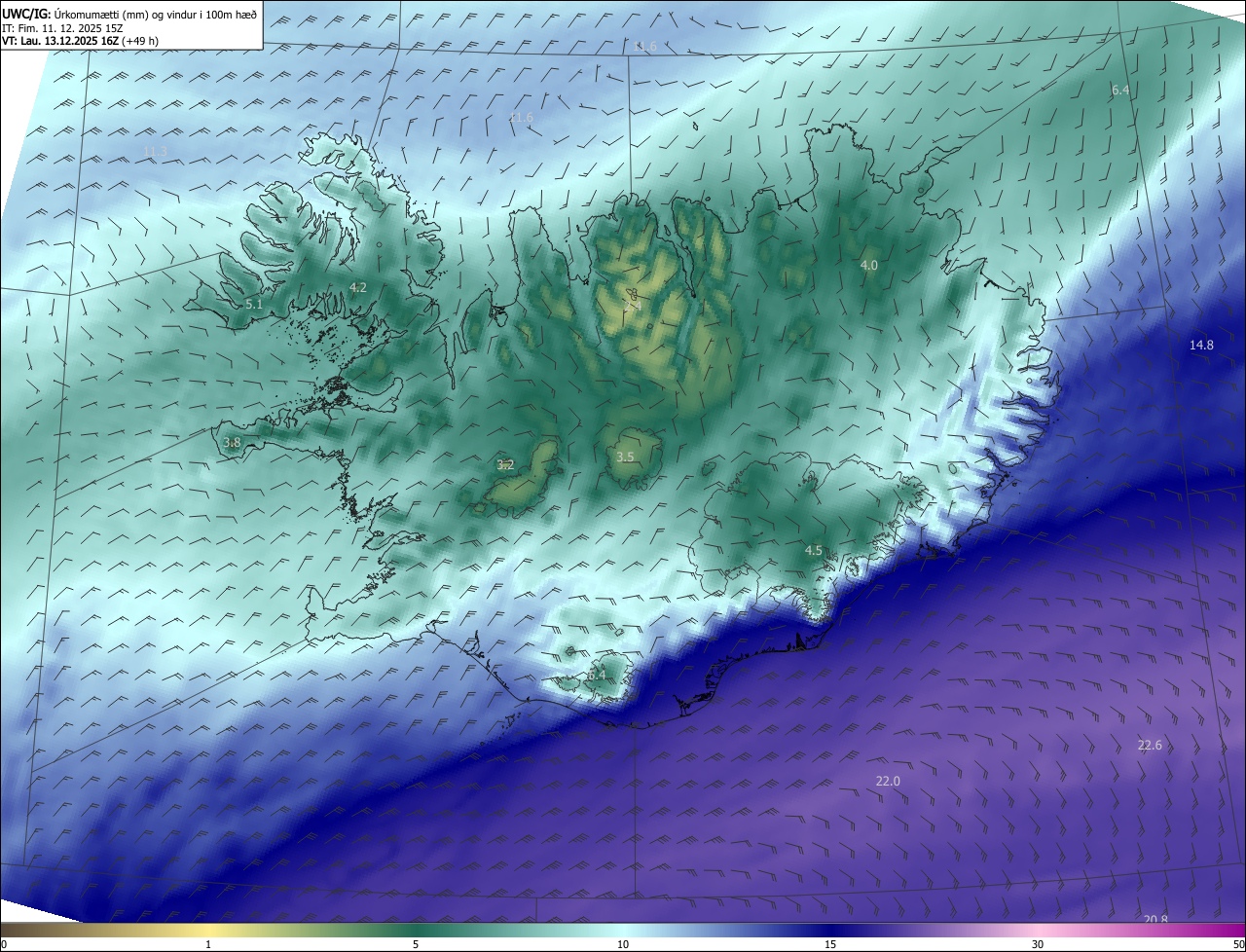Click the valid time line "VT: Lau. 13.12.2025 16Z (+49 h)"
Viewport: 1246px width, 952px height.
pos(81,41)
